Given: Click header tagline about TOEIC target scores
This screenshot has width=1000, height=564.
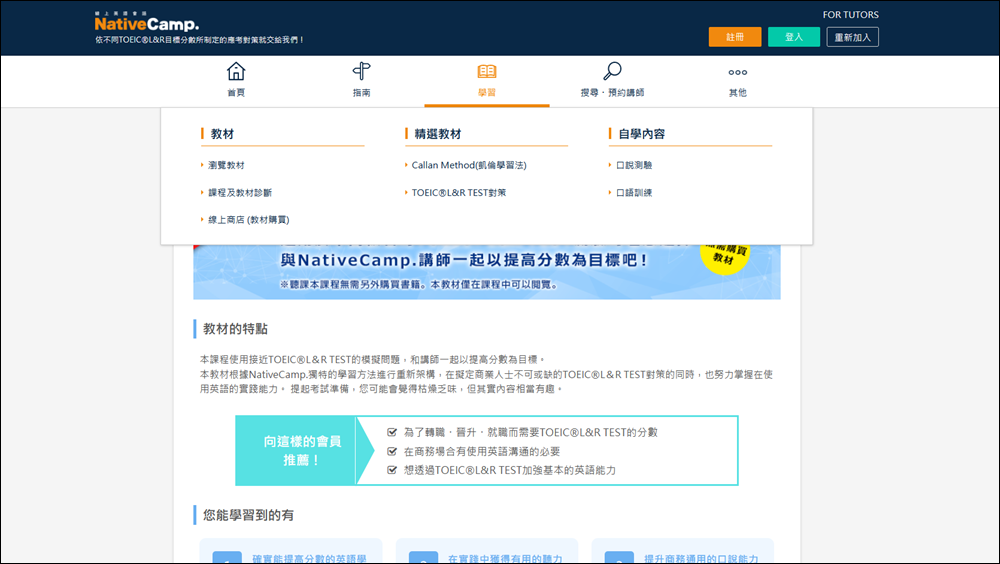Looking at the screenshot, I should 200,40.
